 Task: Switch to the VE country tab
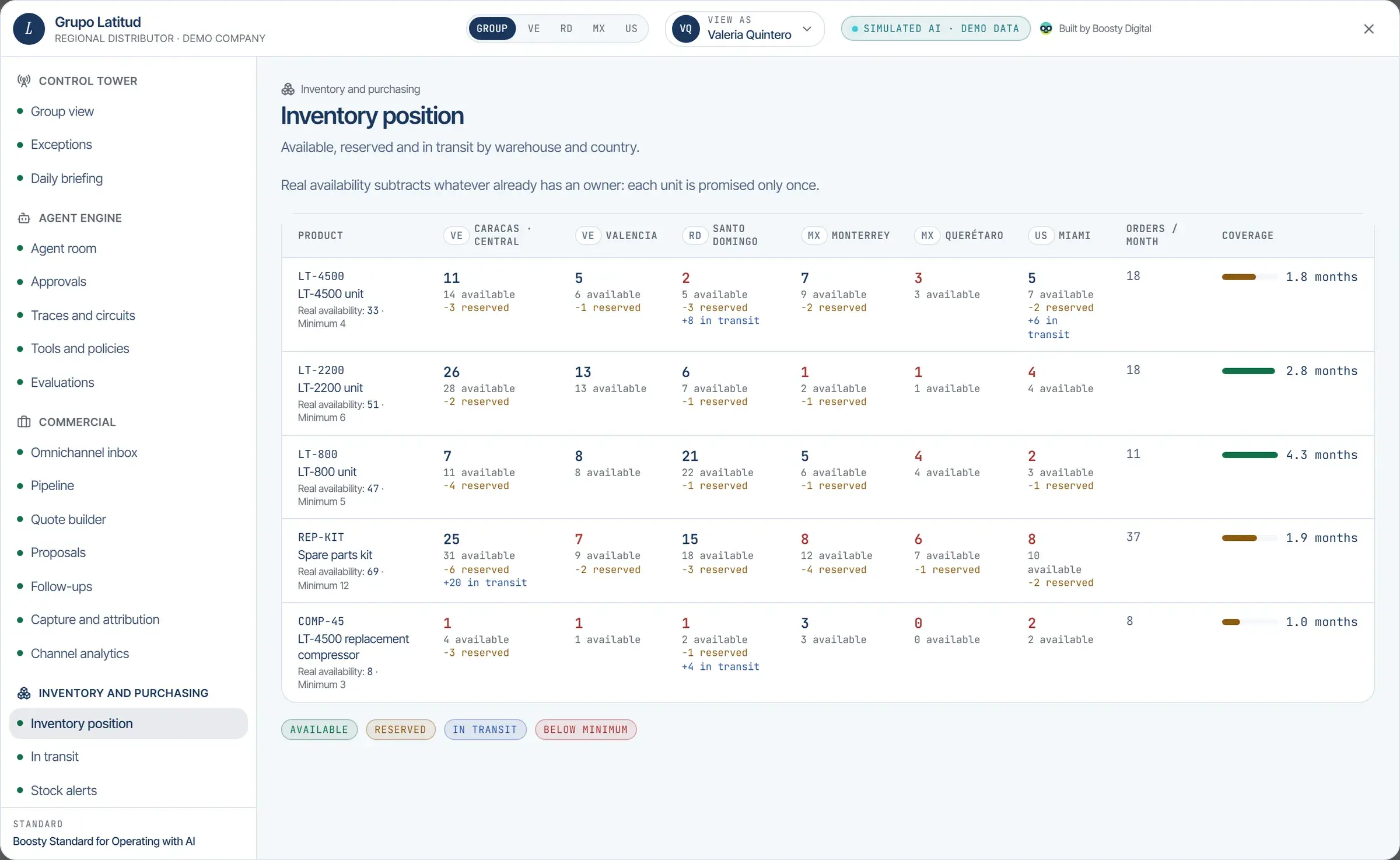(x=534, y=29)
